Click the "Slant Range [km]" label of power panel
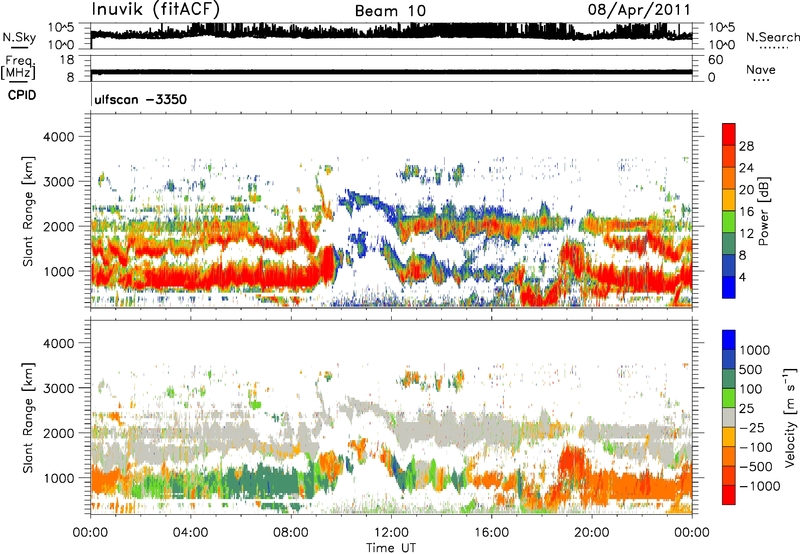Image resolution: width=800 pixels, height=554 pixels. pyautogui.click(x=28, y=211)
